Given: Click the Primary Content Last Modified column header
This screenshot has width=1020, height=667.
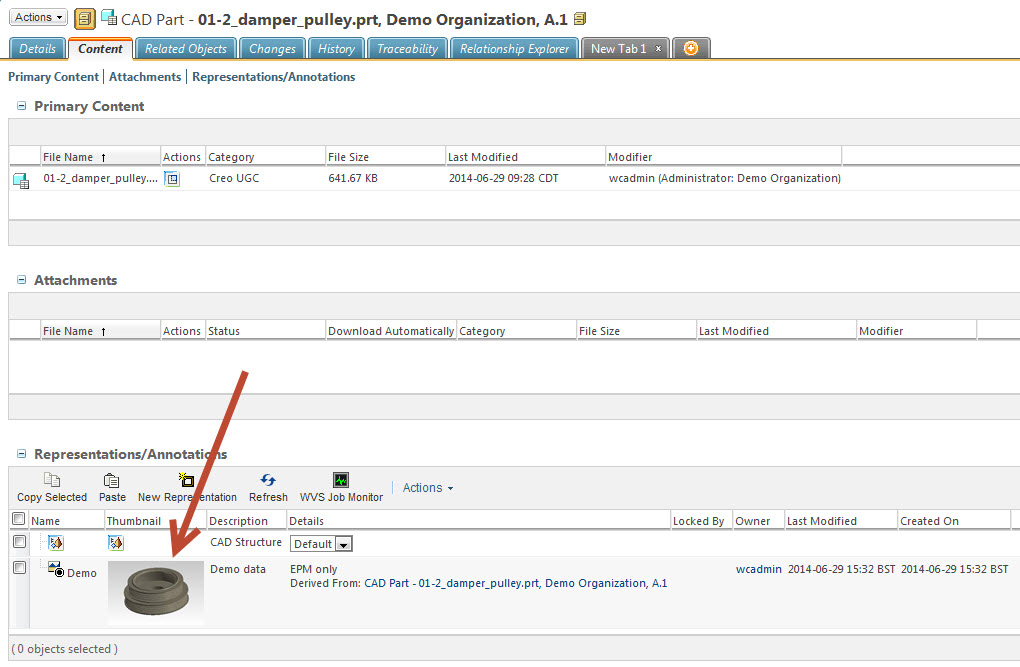Looking at the screenshot, I should (525, 157).
